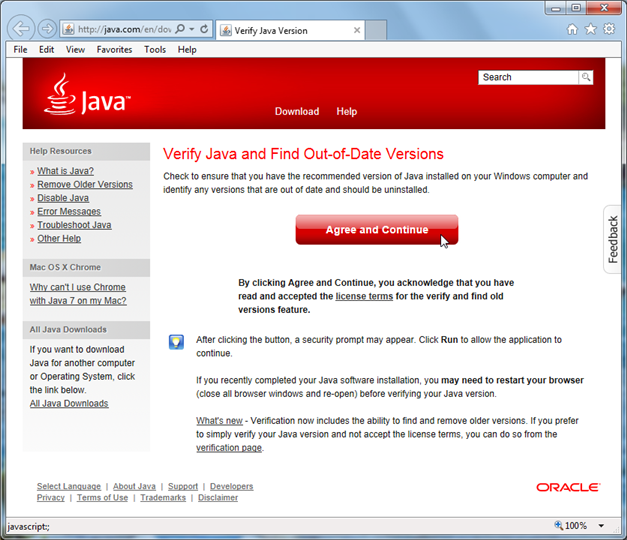Open the Support footer link
Viewport: 627px width, 540px height.
183,486
